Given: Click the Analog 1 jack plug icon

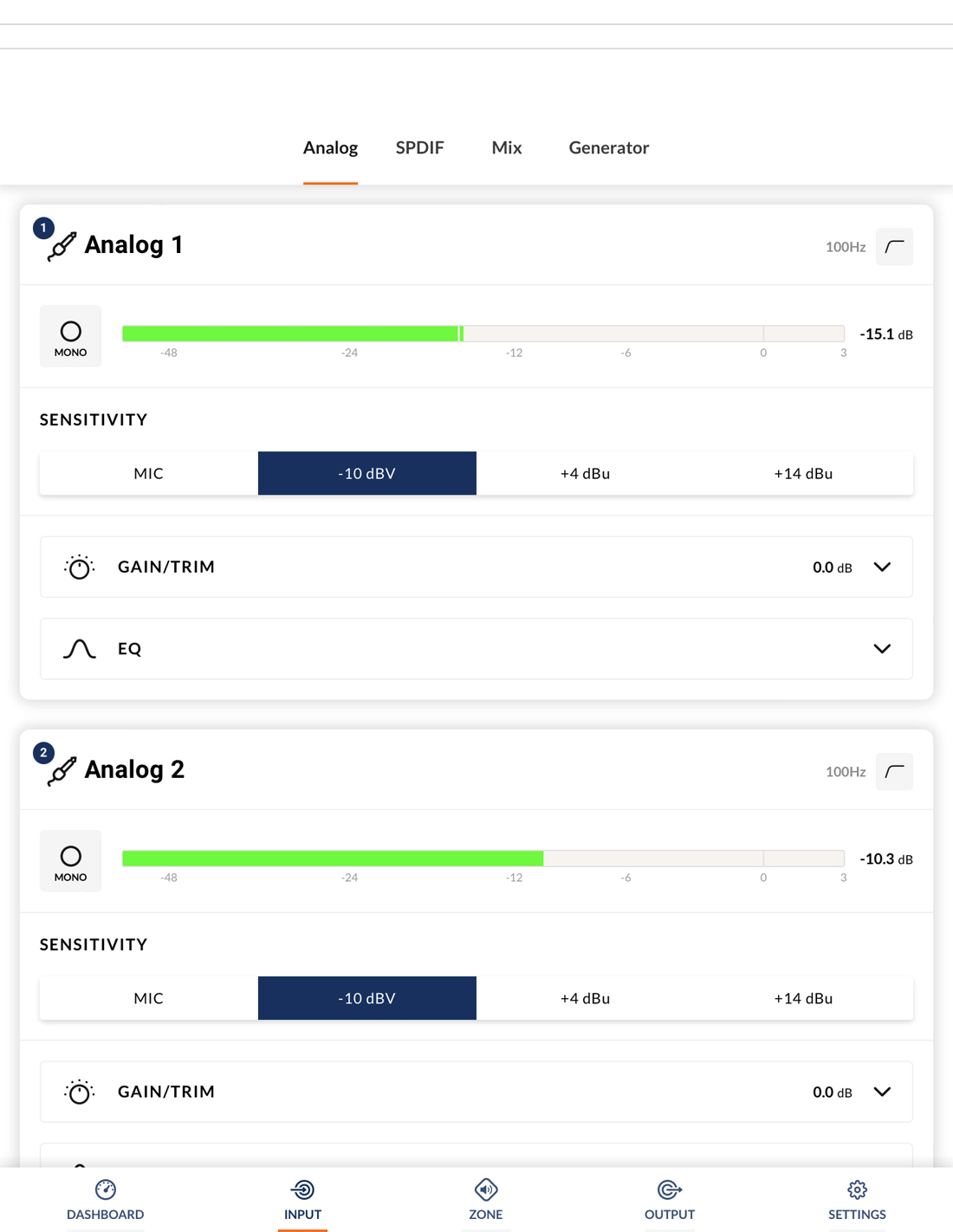Looking at the screenshot, I should 62,246.
